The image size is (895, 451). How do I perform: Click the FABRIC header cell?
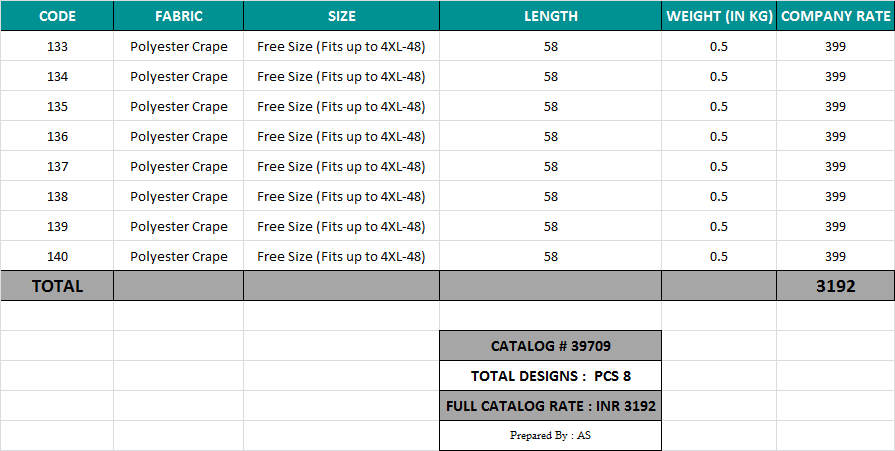tap(179, 16)
